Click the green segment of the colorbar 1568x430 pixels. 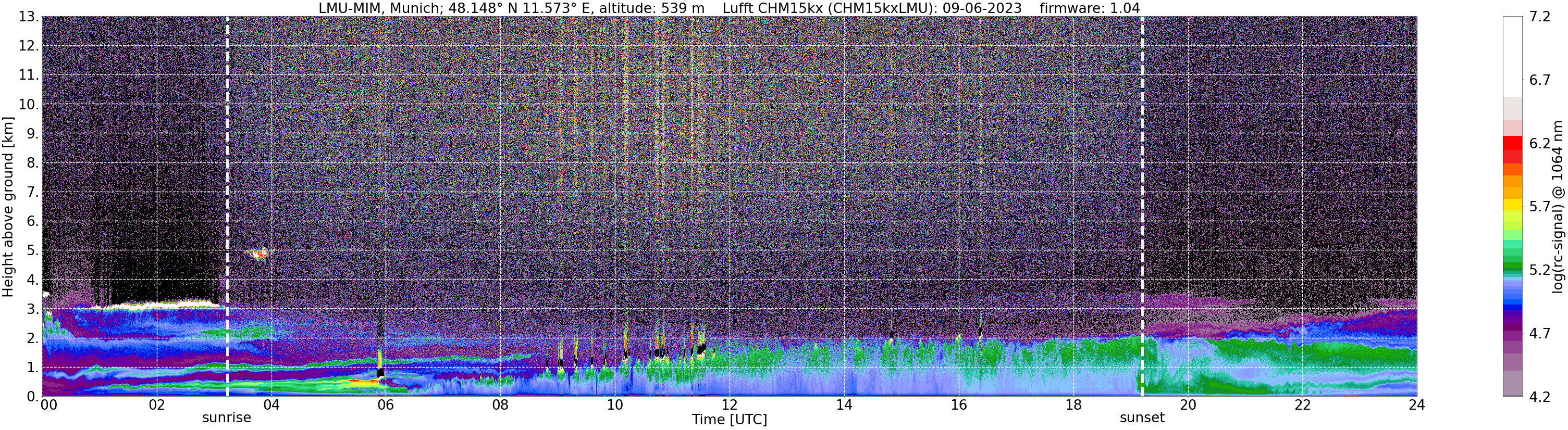1512,266
